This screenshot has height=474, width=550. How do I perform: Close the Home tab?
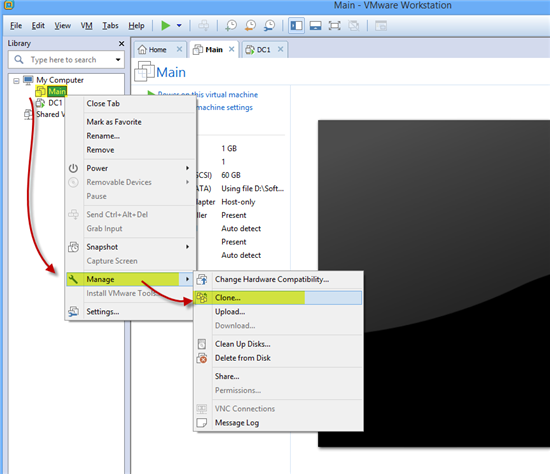(x=179, y=49)
